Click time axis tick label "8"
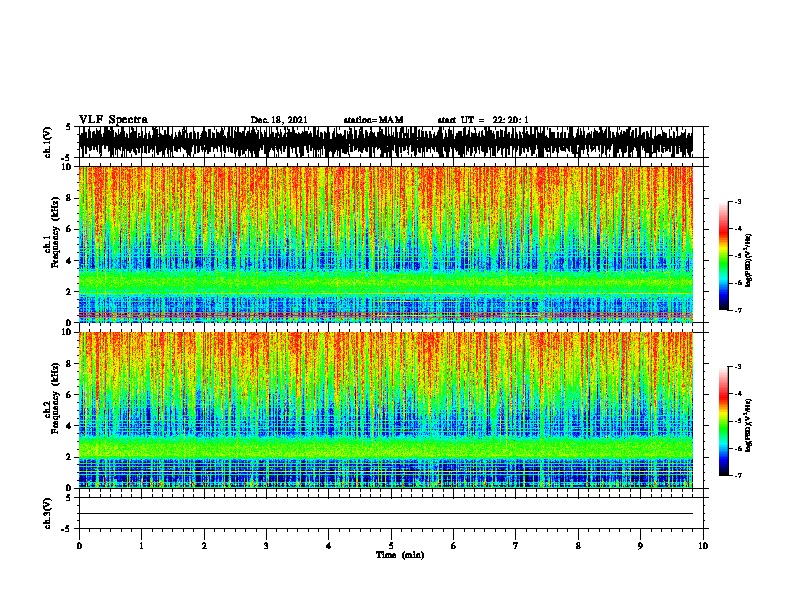This screenshot has width=792, height=612. coord(578,546)
